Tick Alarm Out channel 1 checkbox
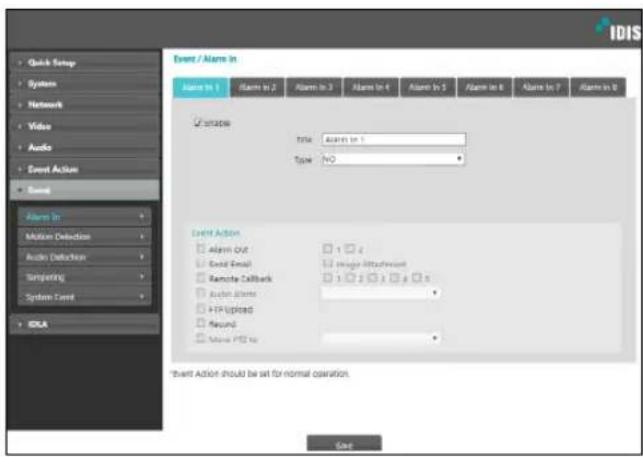 (327, 249)
